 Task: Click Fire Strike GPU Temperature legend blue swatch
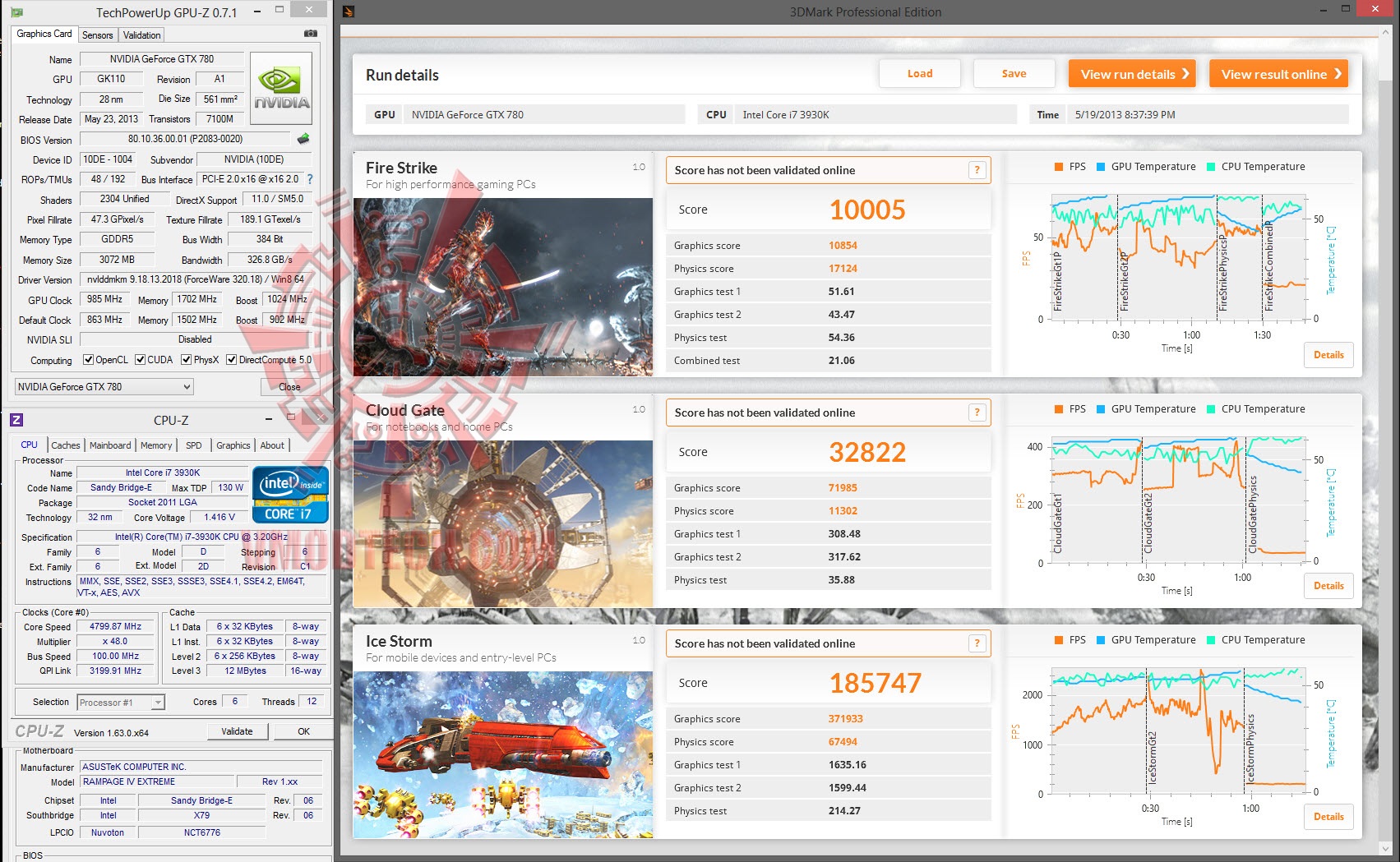tap(1101, 167)
